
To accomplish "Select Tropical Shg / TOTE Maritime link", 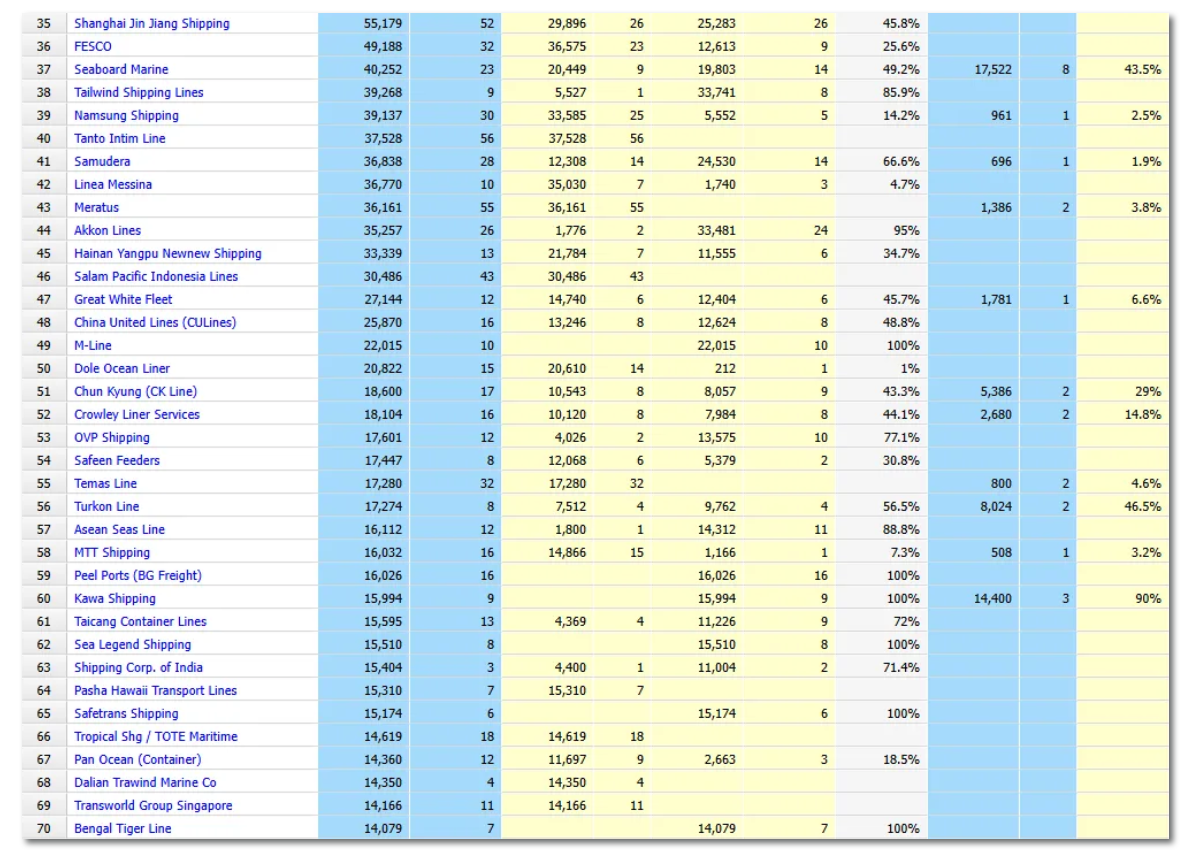I will [x=155, y=736].
